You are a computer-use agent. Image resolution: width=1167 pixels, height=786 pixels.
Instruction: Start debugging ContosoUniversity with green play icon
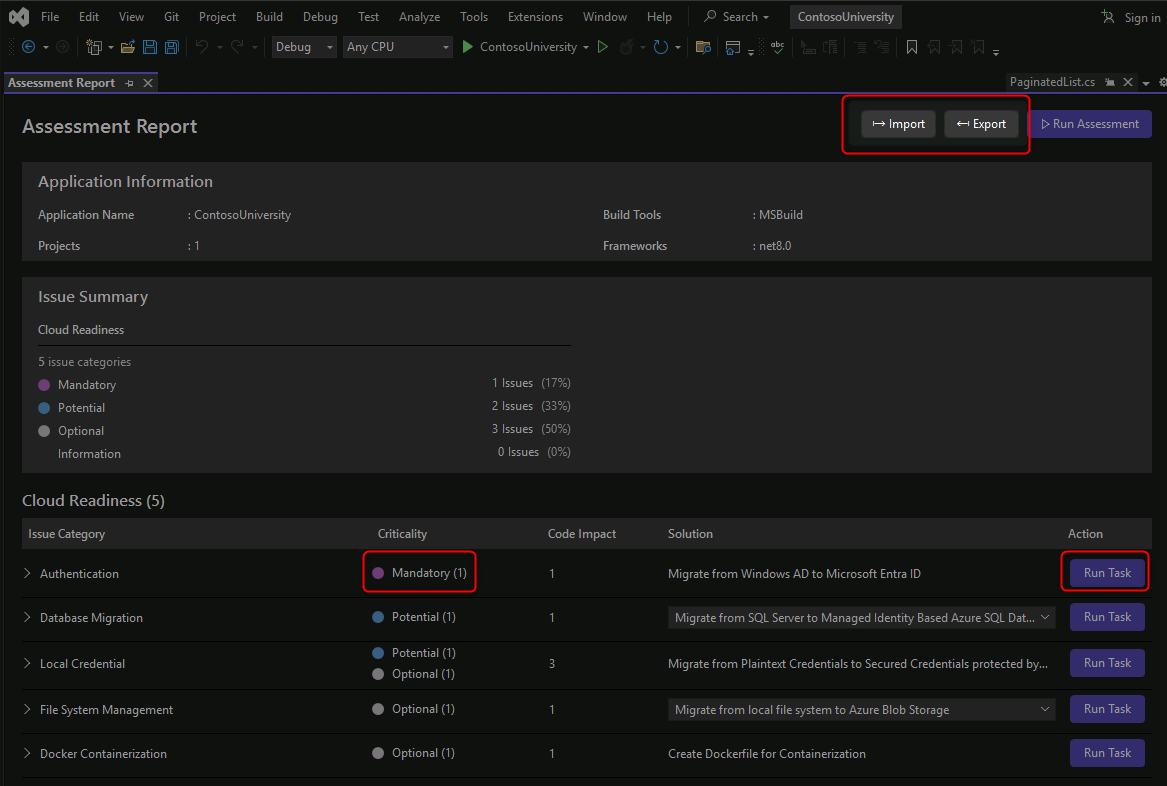pos(467,47)
